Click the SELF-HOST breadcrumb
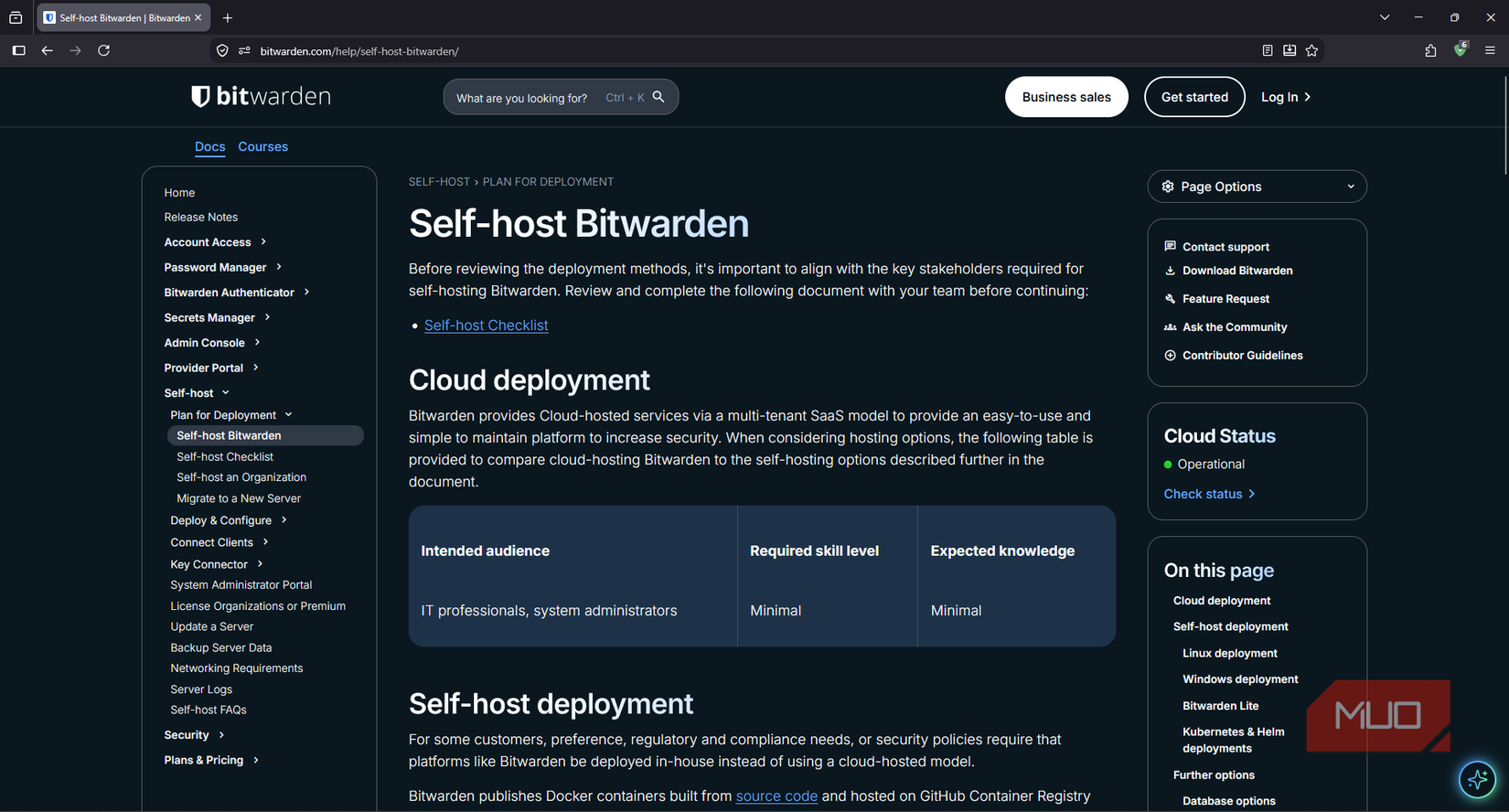This screenshot has height=812, width=1509. [439, 182]
